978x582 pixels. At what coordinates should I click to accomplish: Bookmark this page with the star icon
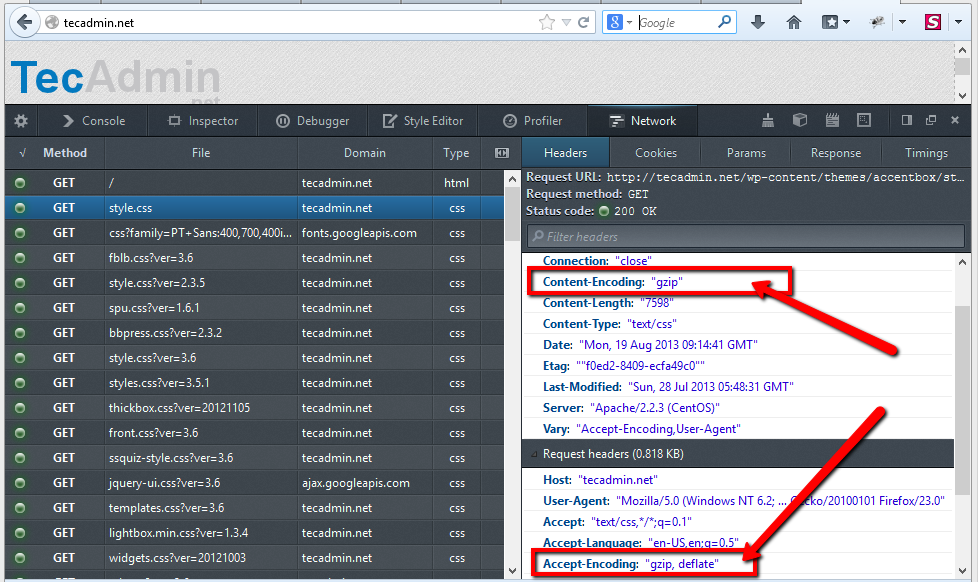pos(546,22)
